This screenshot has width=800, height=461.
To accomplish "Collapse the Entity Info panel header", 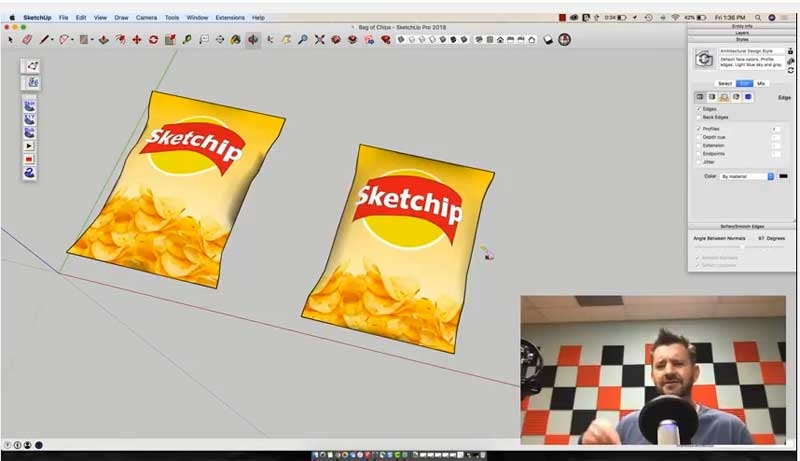I will [x=741, y=26].
